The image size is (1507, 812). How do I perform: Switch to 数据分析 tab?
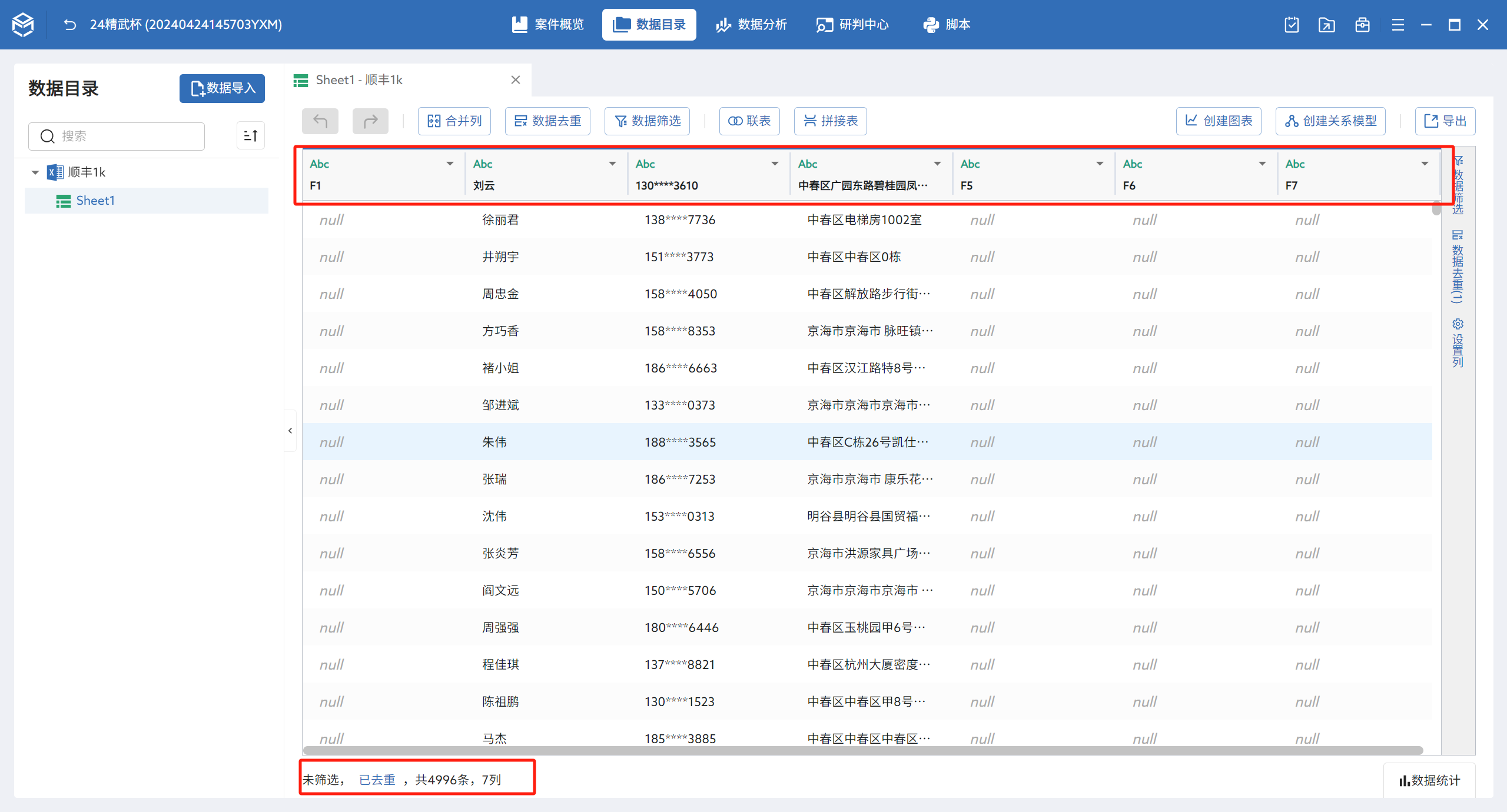[751, 25]
